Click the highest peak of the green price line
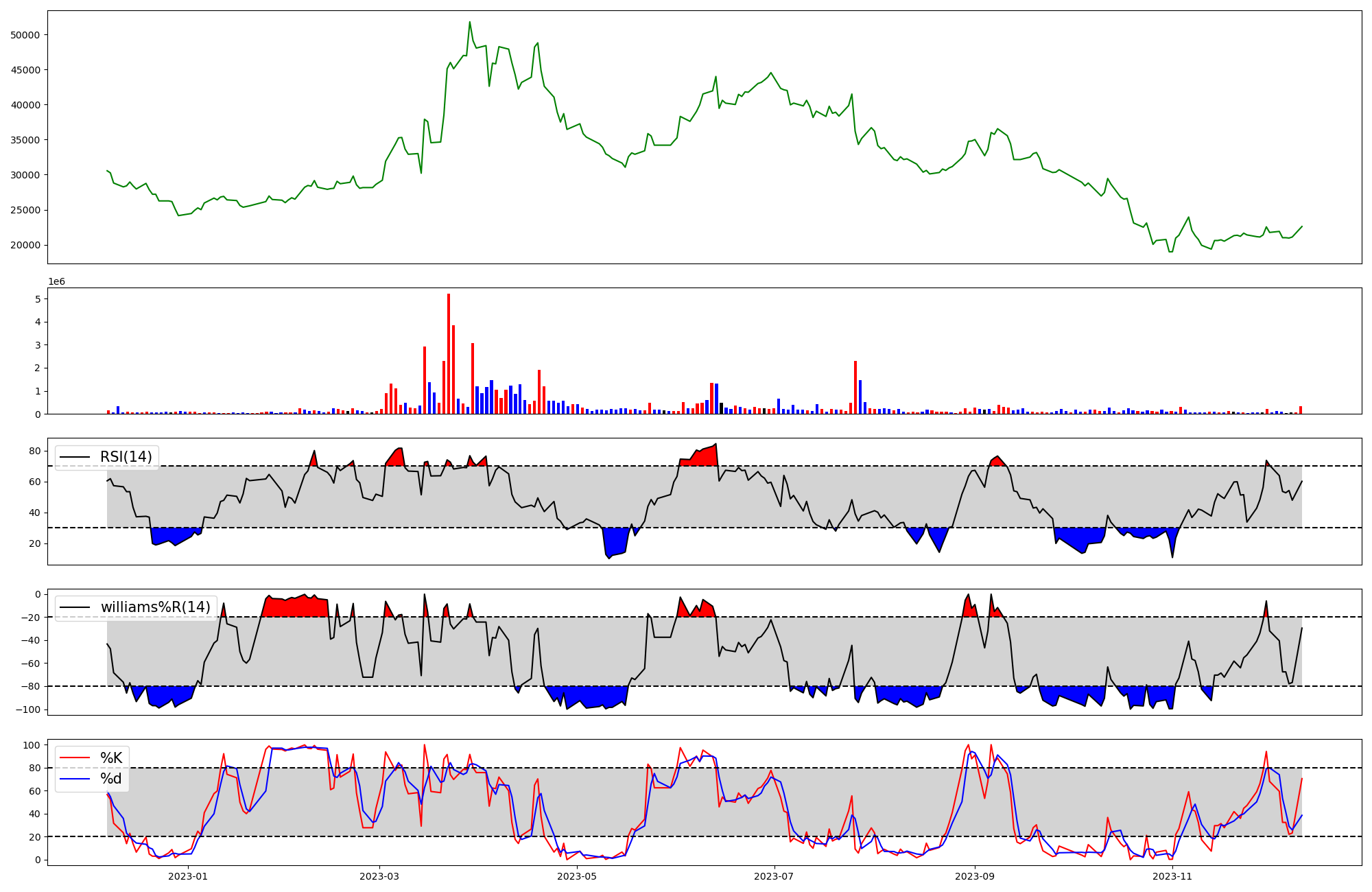 pyautogui.click(x=470, y=22)
